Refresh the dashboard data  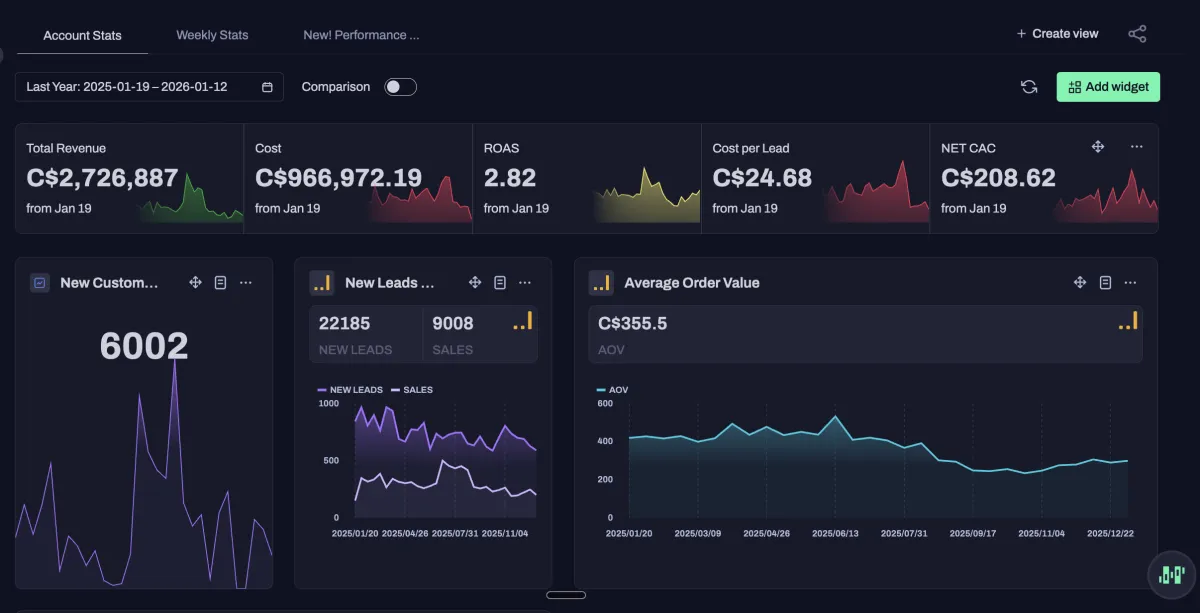[1029, 87]
